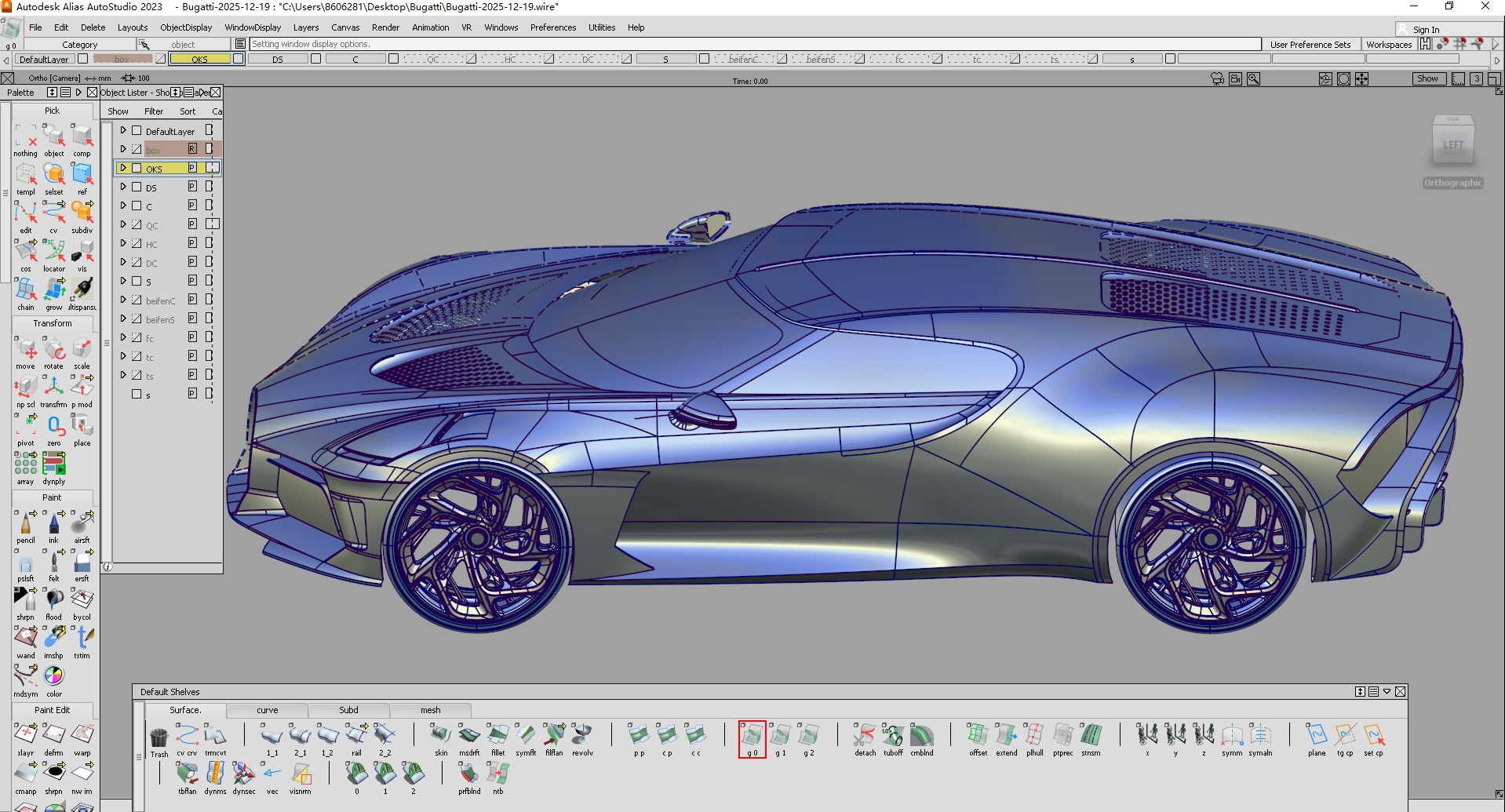Toggle visibility checkbox of the OKS layer

coord(137,168)
